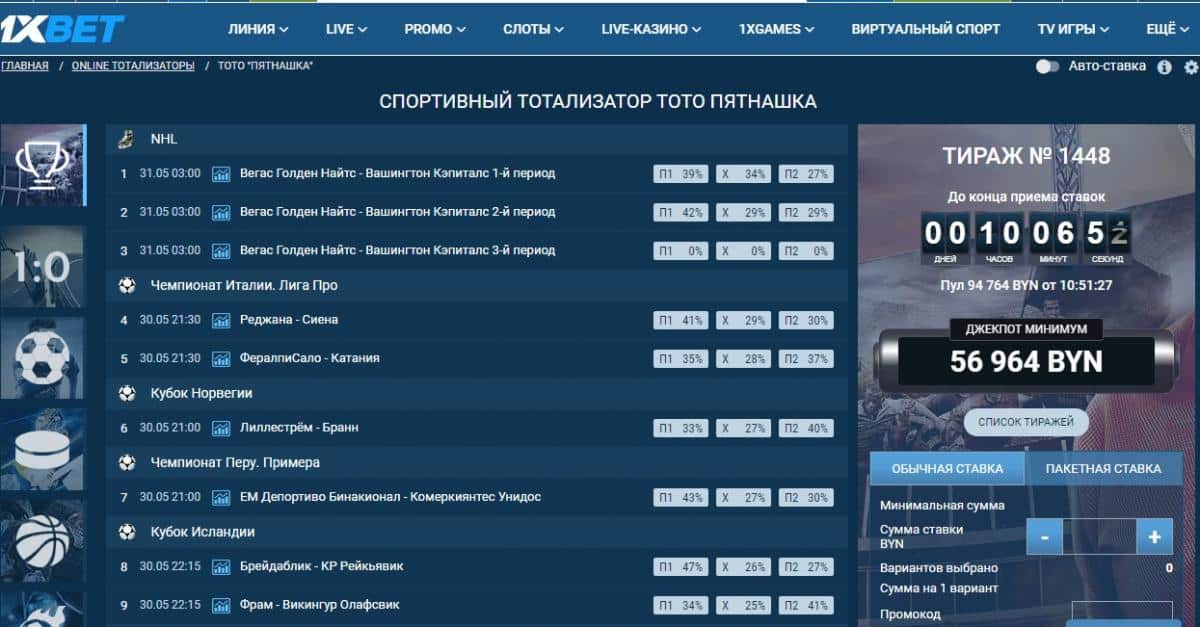Viewport: 1200px width, 627px height.
Task: Select the trophy category in sidebar
Action: coord(43,165)
